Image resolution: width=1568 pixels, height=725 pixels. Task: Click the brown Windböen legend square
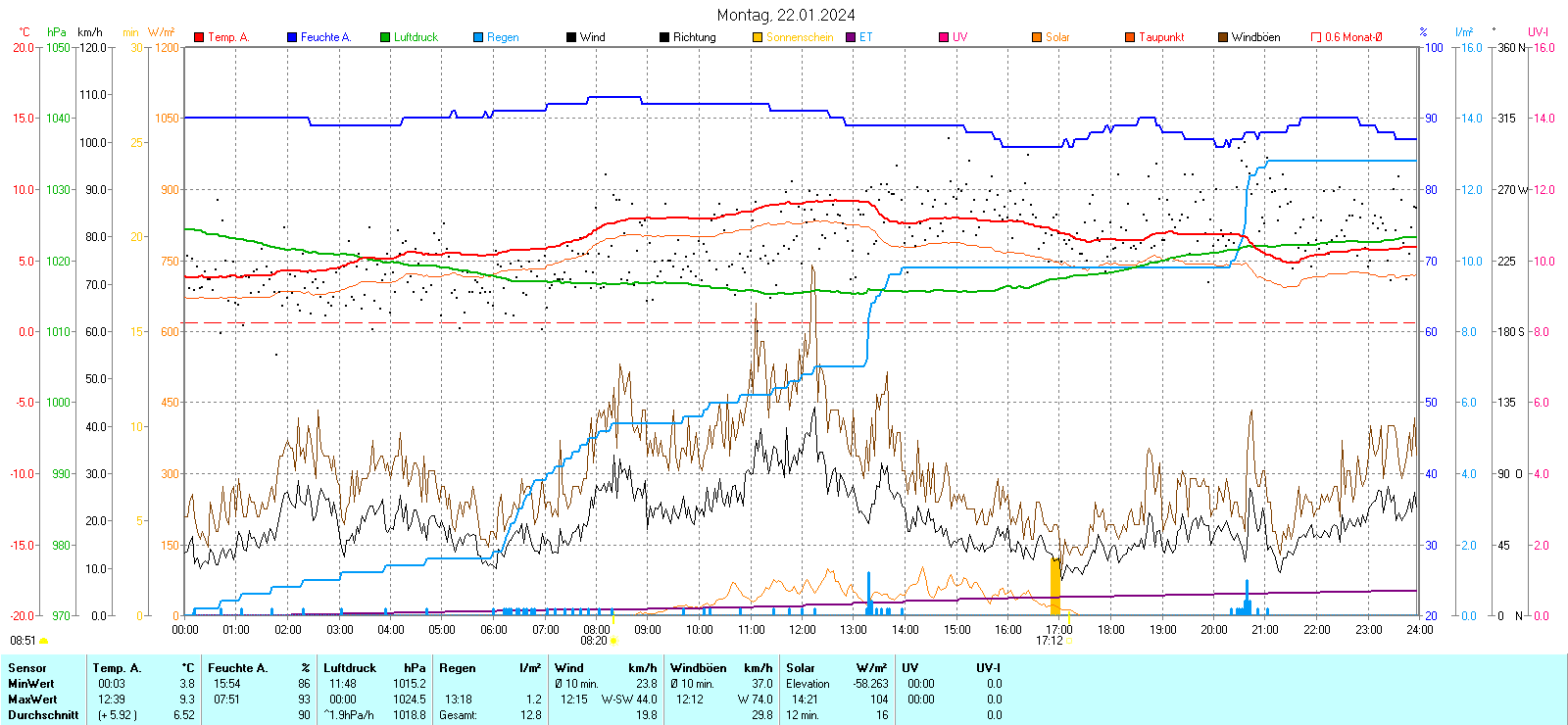point(1223,37)
